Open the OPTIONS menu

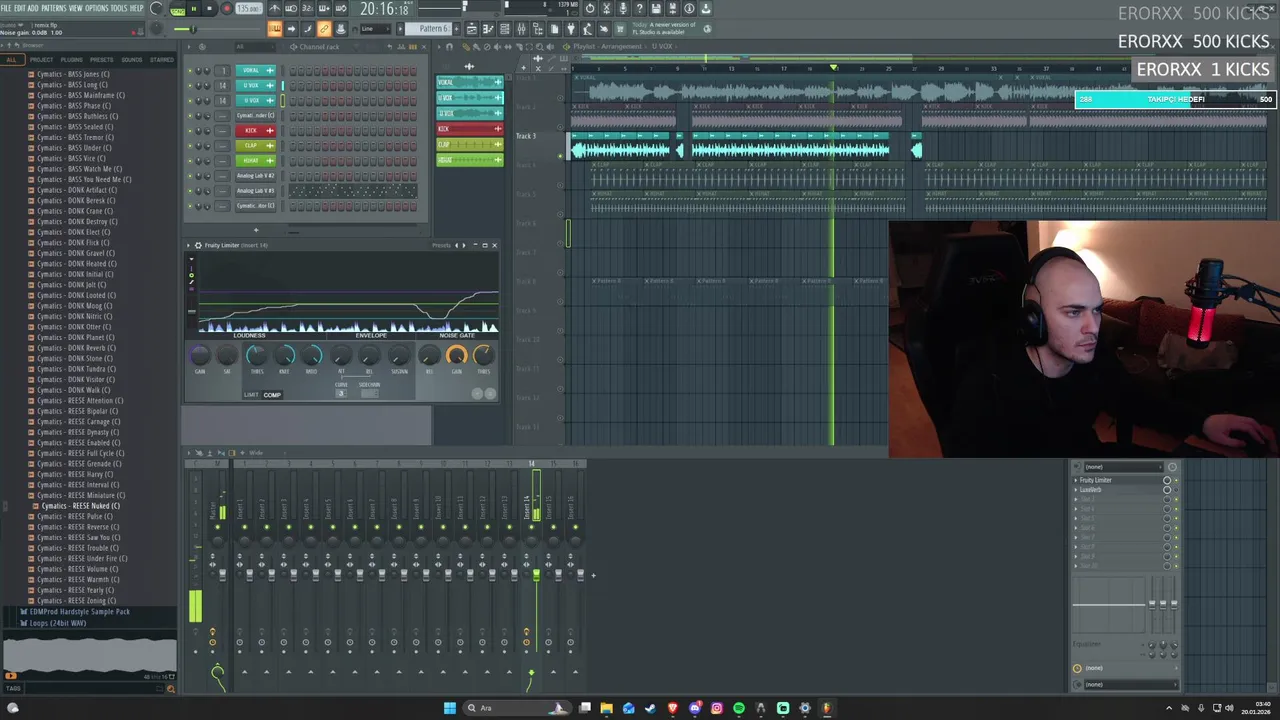[x=97, y=9]
